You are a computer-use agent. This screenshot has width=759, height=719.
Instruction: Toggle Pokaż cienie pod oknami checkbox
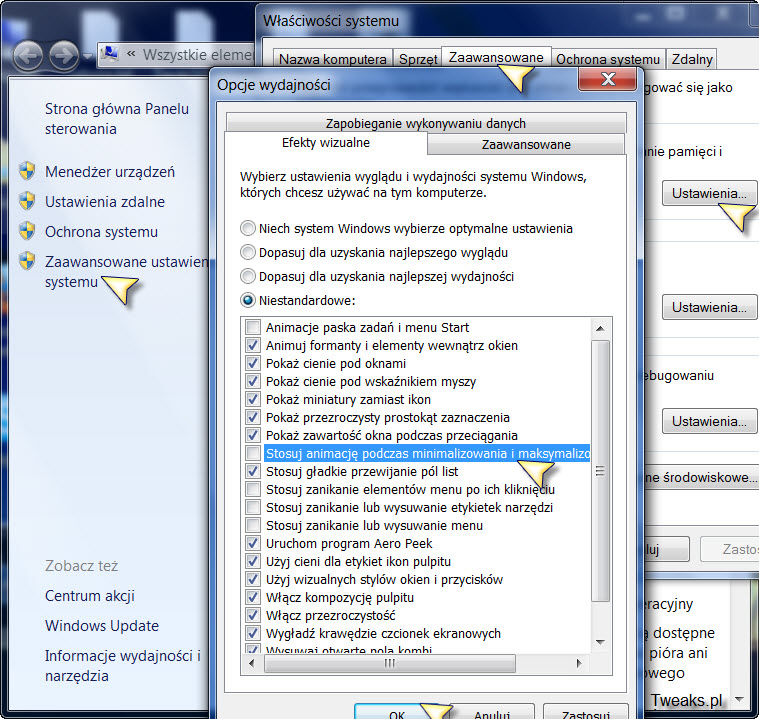[253, 363]
